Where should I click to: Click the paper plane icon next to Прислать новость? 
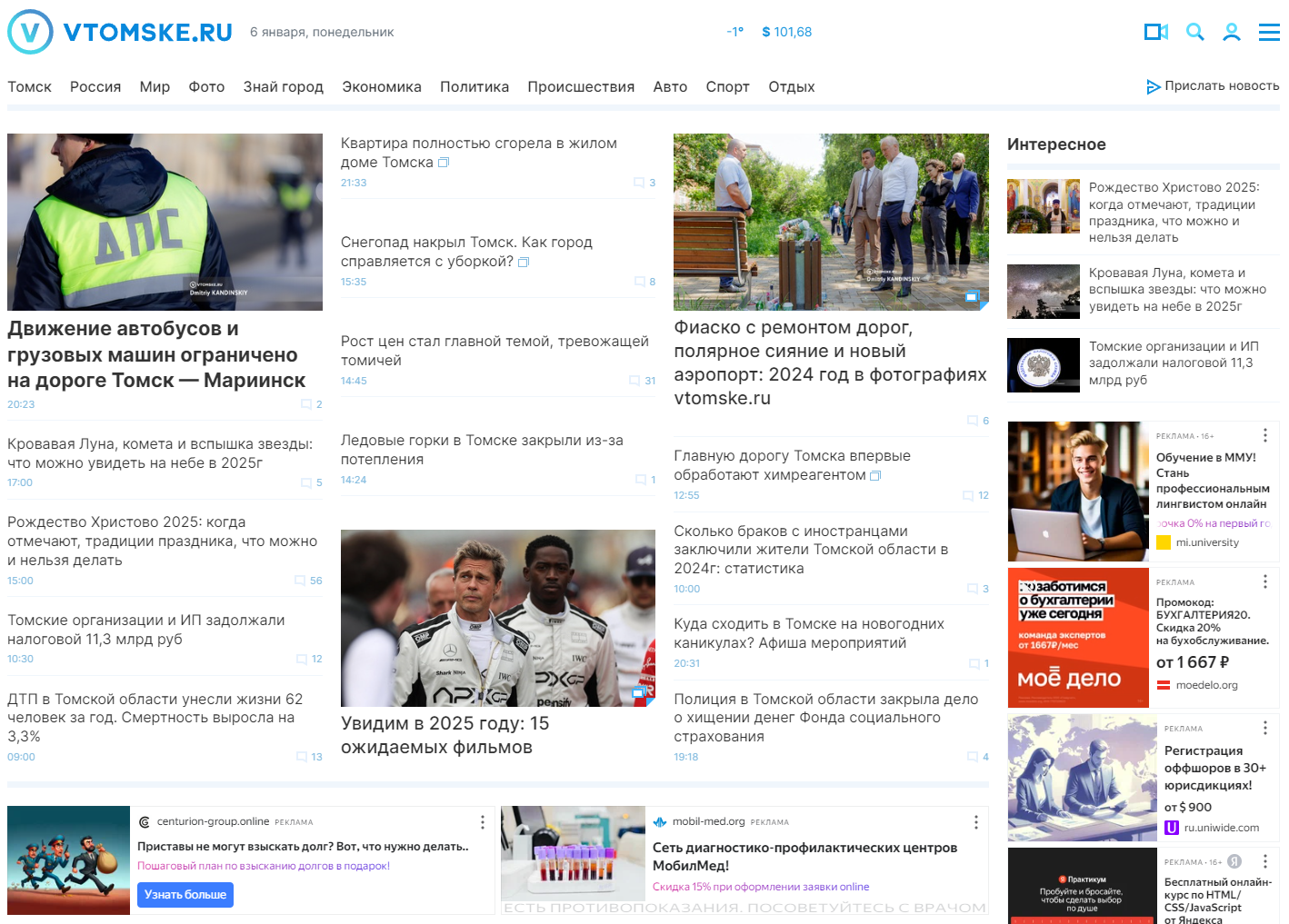coord(1154,86)
